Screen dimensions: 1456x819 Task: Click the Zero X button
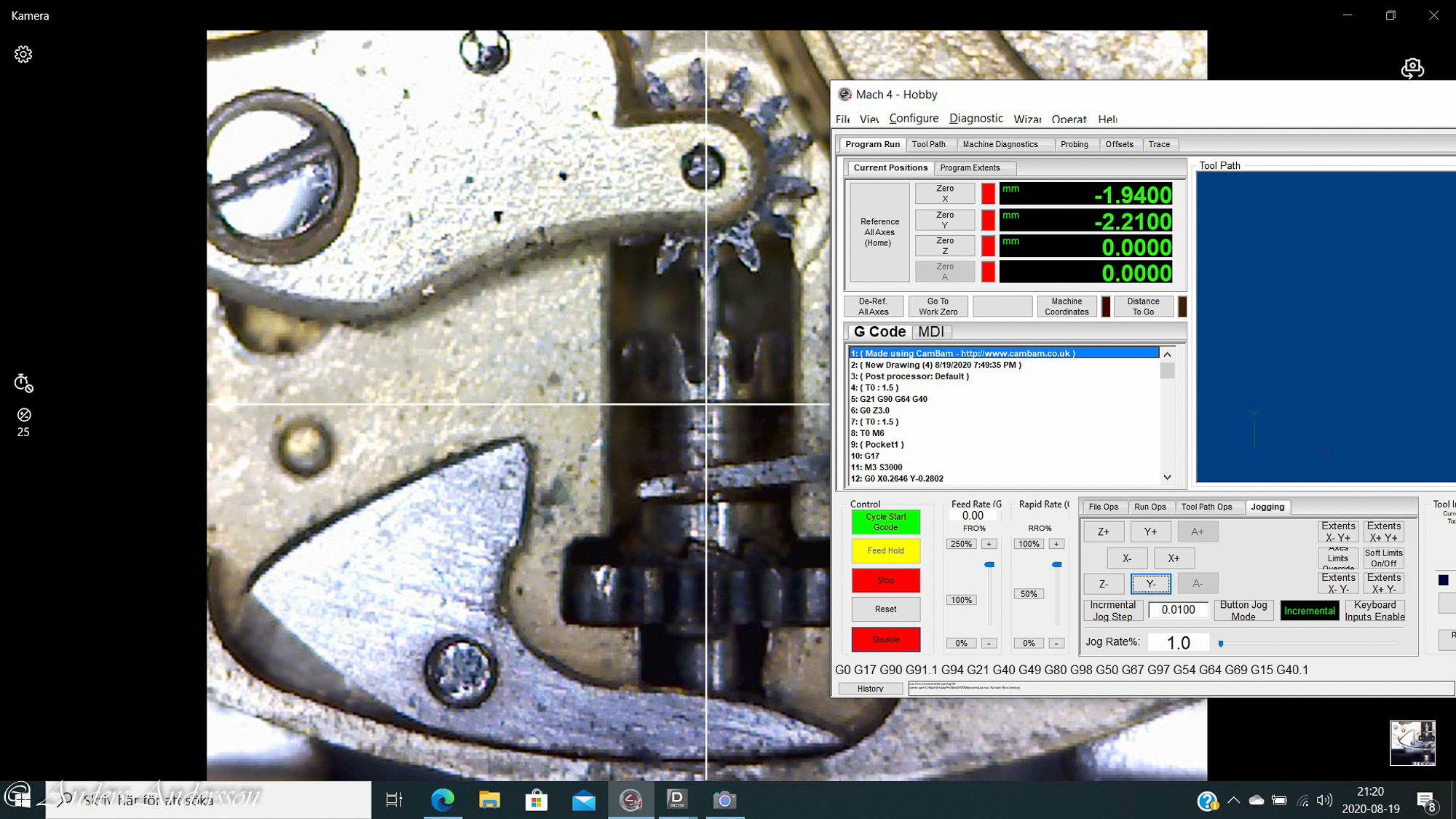pos(945,193)
